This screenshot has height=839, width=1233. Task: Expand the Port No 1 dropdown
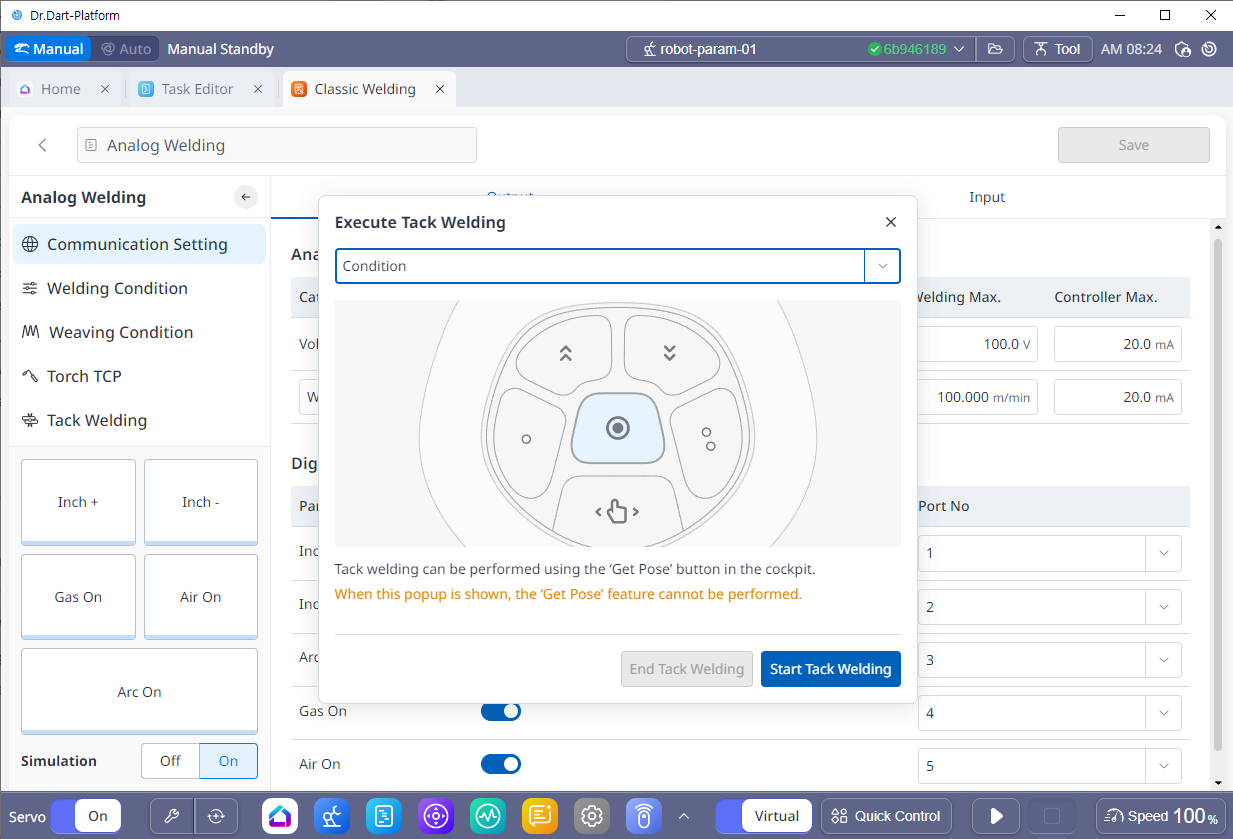coord(1163,553)
